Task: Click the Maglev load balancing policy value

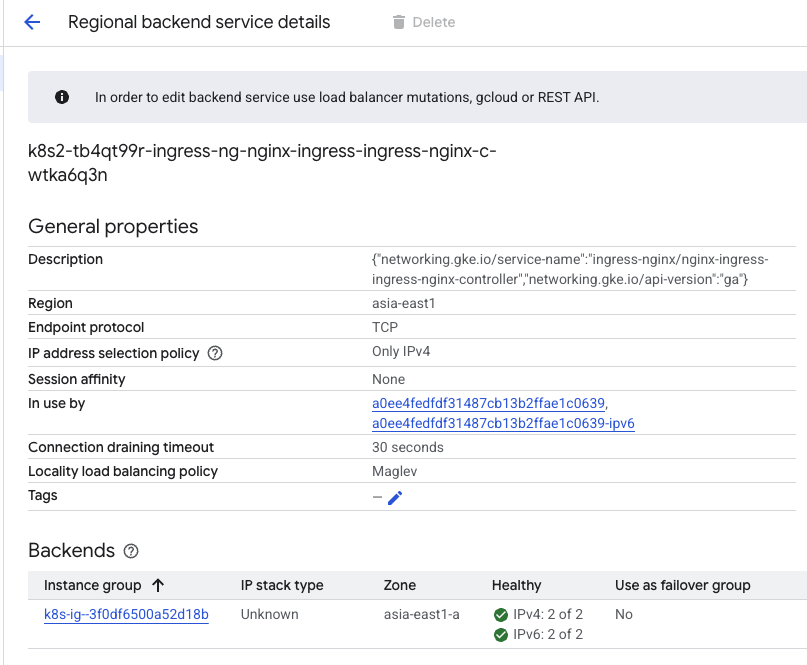Action: 393,471
